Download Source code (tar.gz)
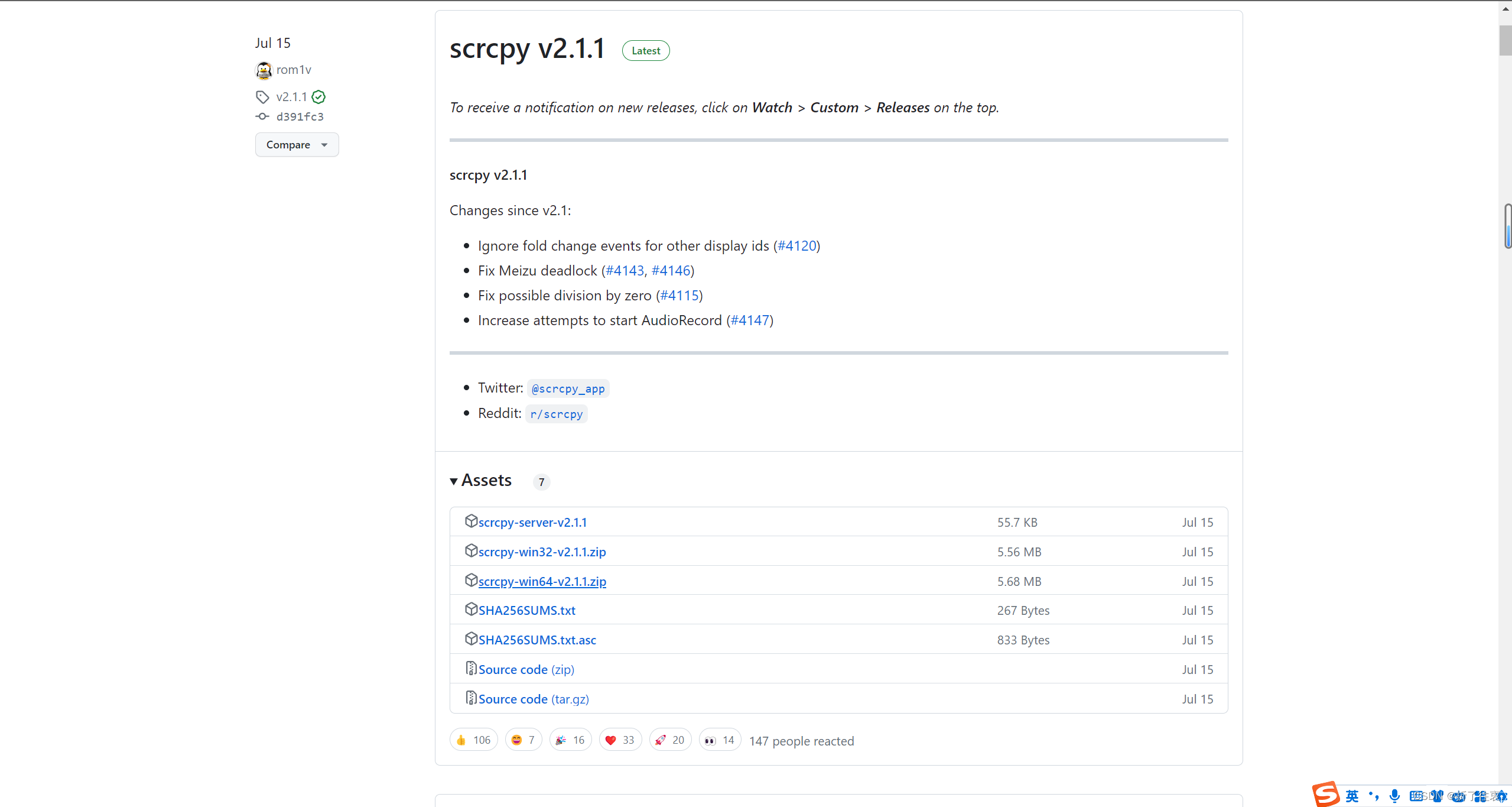Screen dimensions: 1512x807 (x=534, y=699)
